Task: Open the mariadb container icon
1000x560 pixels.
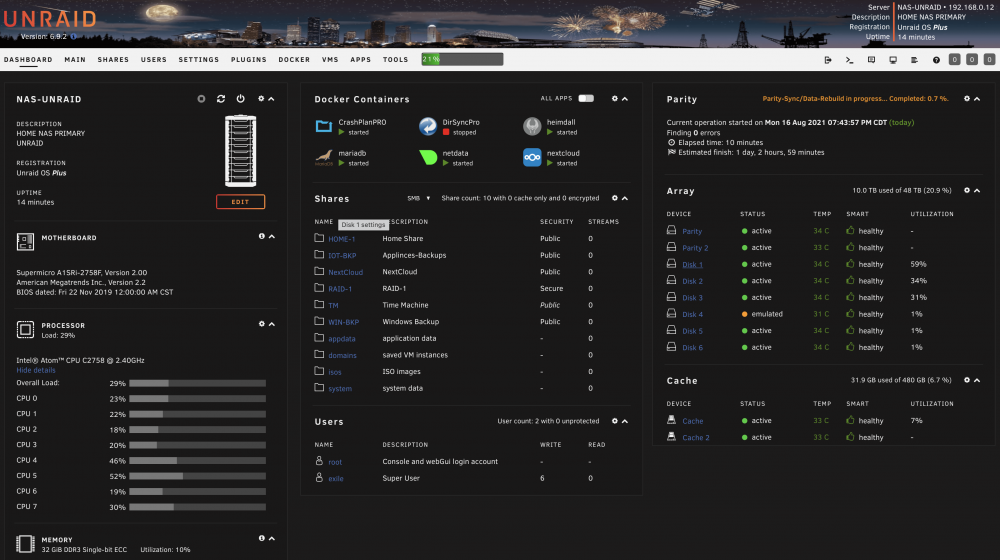Action: coord(324,158)
